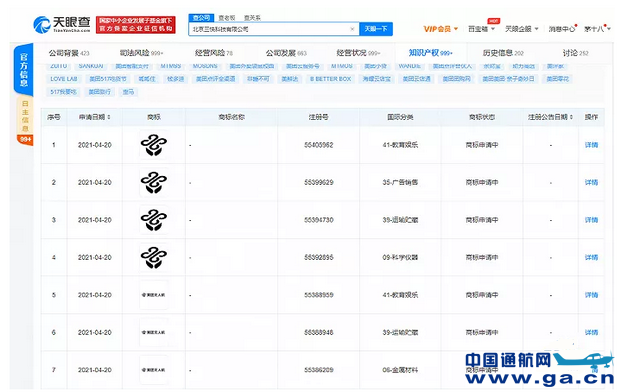This screenshot has width=620, height=392.
Task: Select the LOVE LAB trademark tag
Action: (64, 79)
